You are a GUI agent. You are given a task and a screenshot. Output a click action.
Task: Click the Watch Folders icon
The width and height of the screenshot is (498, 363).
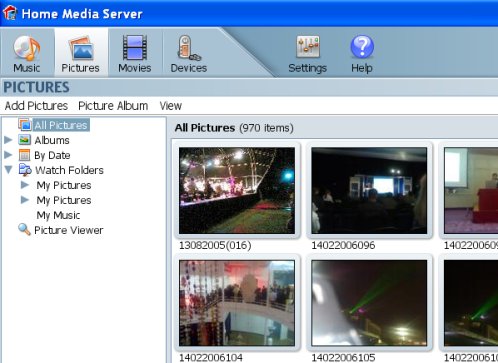click(25, 170)
